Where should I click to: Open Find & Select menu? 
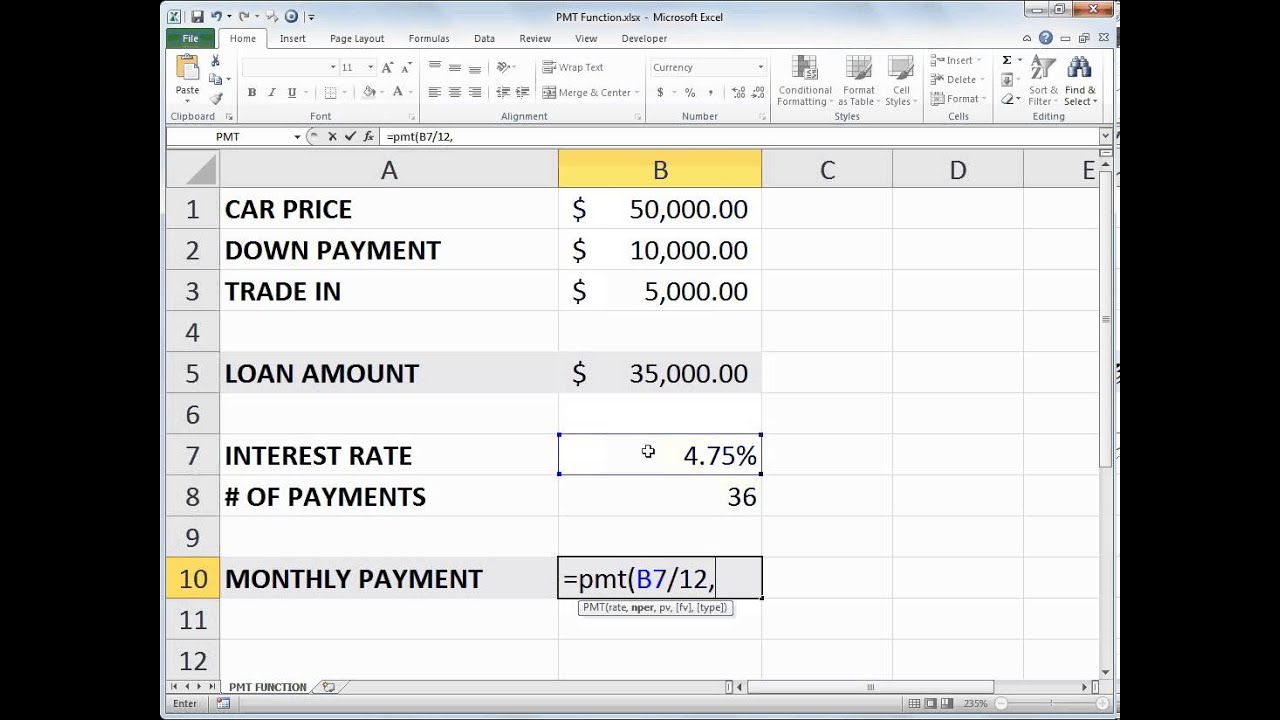(1079, 81)
